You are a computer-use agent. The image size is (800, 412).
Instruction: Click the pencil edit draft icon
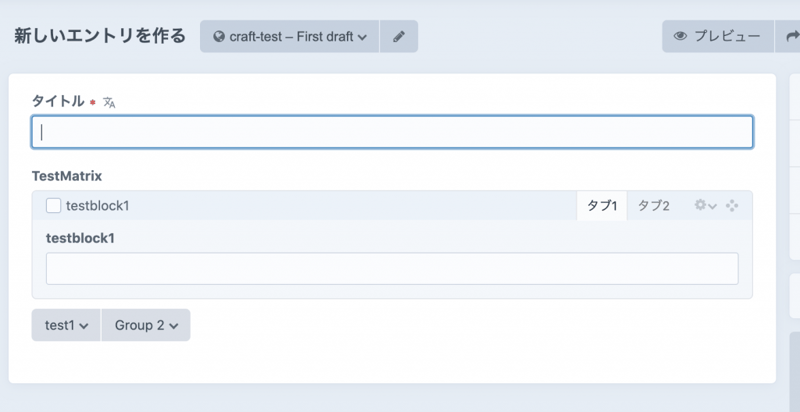click(x=399, y=37)
